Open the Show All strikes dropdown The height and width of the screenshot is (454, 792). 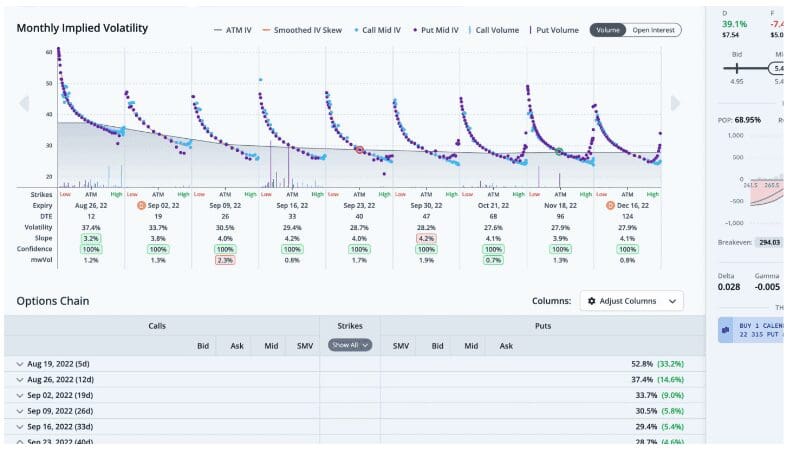click(x=350, y=345)
